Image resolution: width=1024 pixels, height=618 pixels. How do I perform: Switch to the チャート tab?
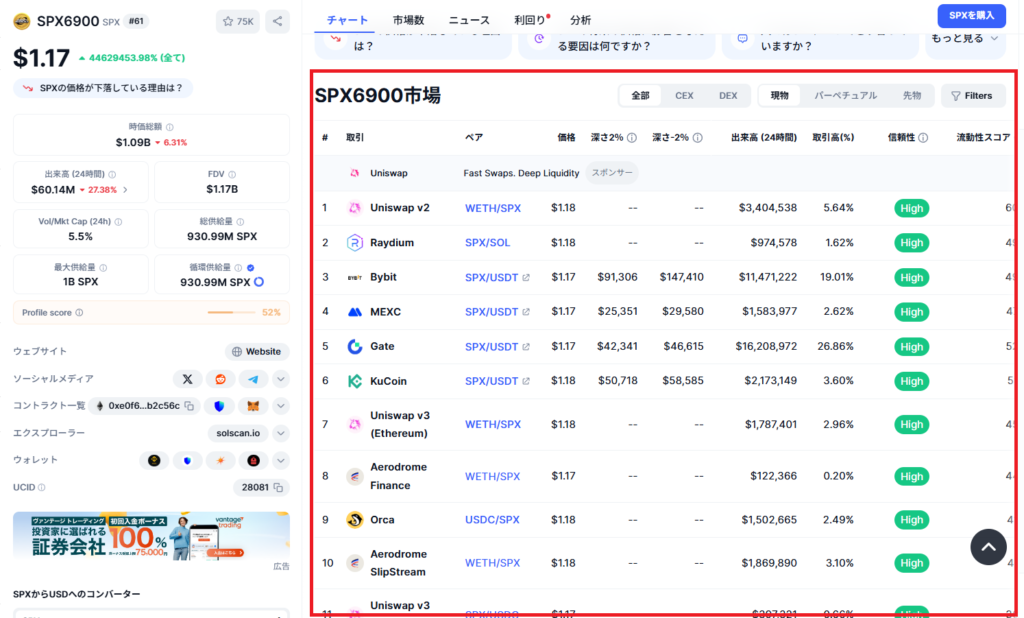(x=347, y=20)
